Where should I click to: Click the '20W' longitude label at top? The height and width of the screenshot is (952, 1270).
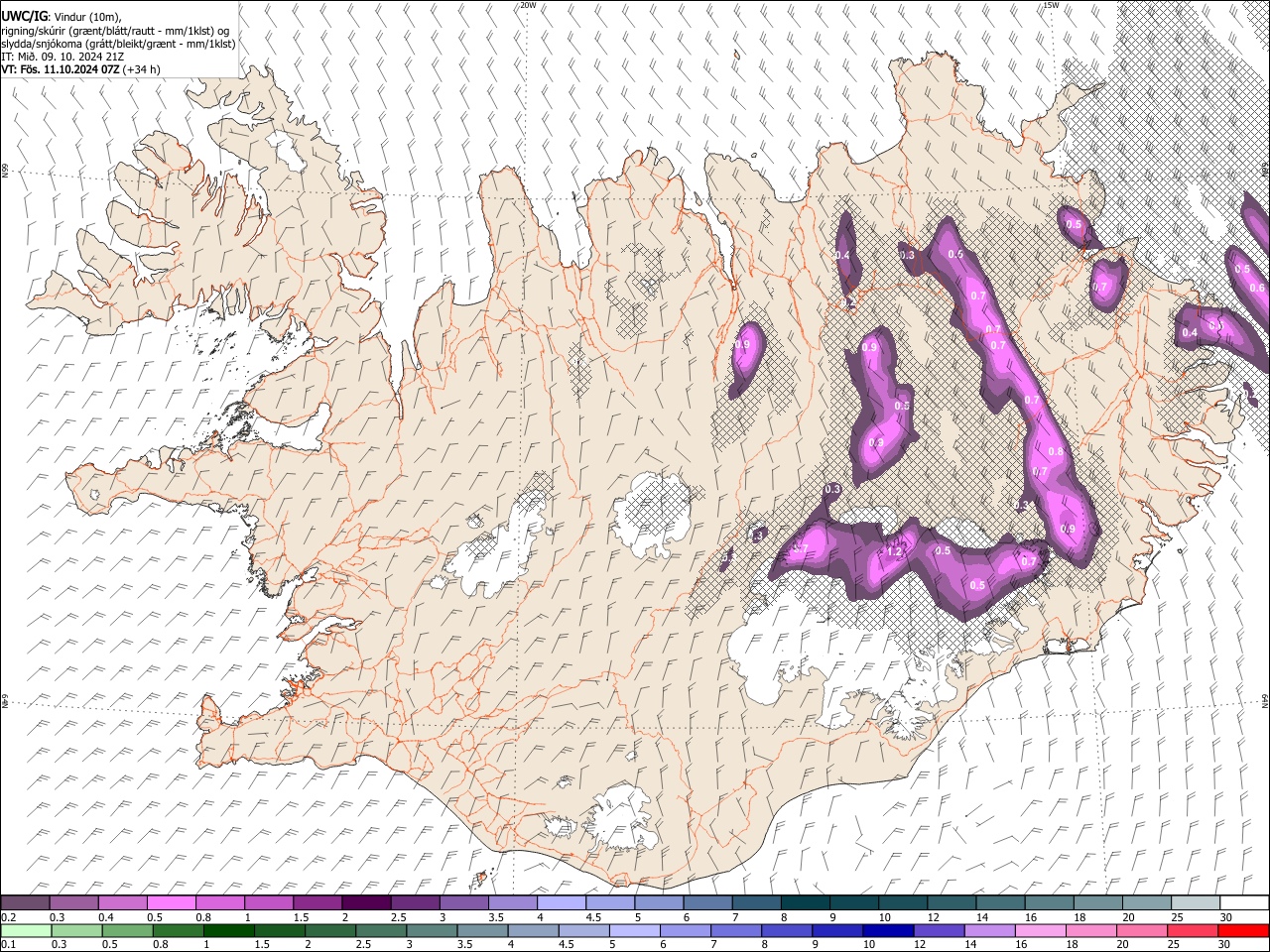pyautogui.click(x=528, y=5)
